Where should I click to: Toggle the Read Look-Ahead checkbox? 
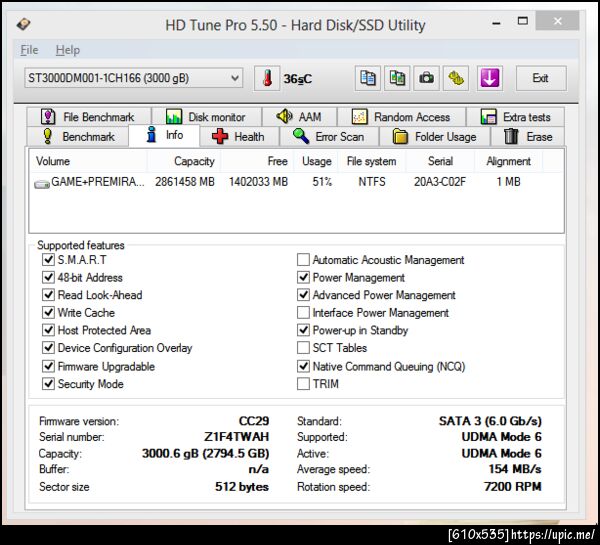pyautogui.click(x=48, y=295)
